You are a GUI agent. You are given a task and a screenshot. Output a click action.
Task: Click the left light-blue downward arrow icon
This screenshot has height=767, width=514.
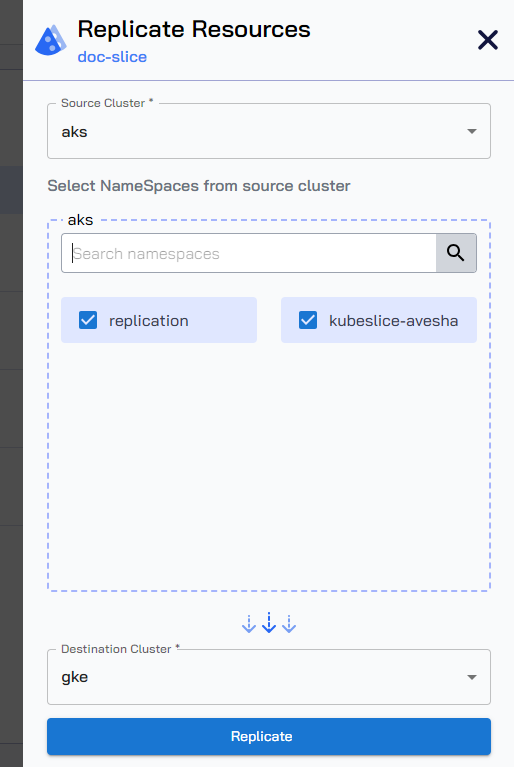(249, 624)
